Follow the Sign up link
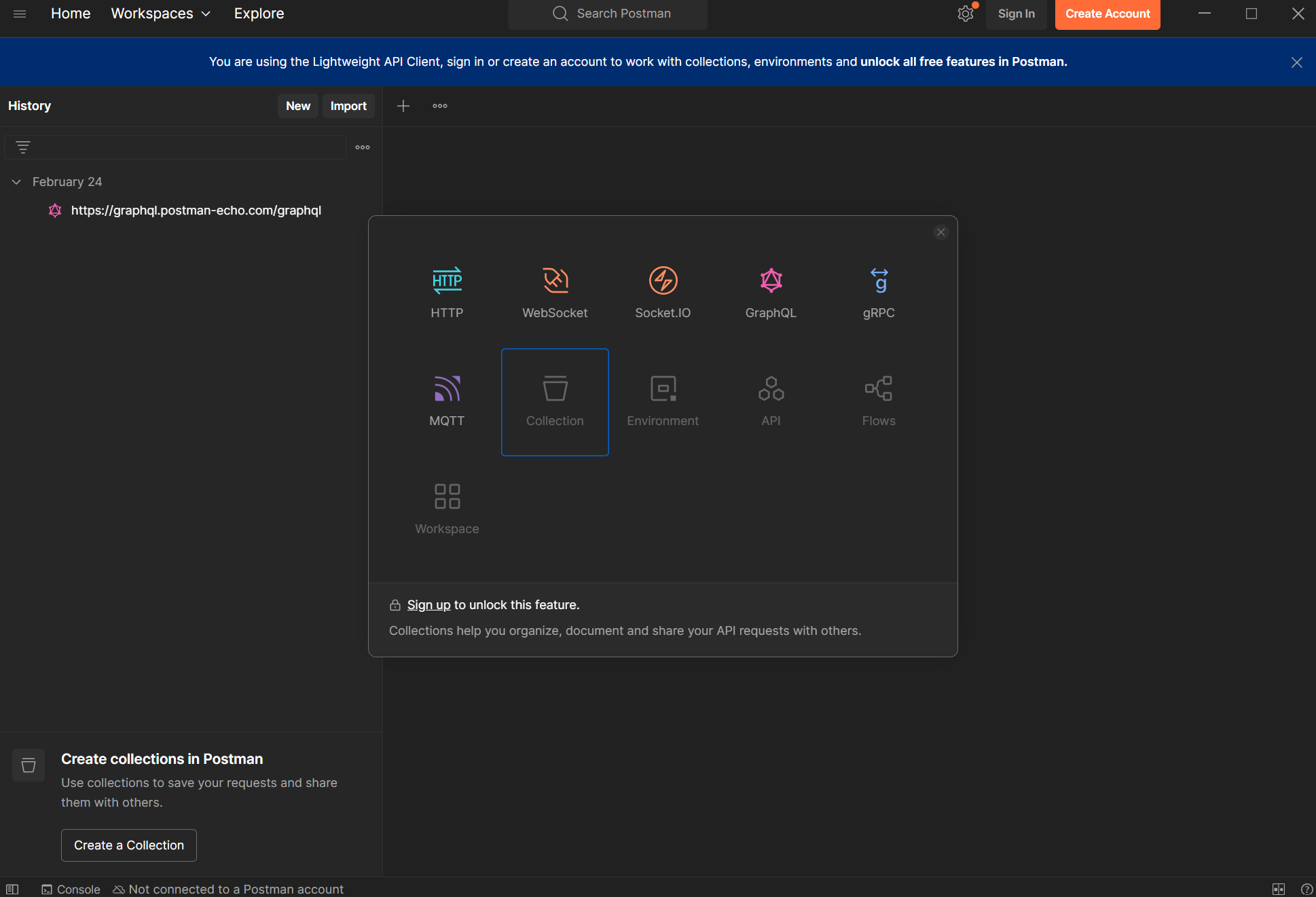This screenshot has height=897, width=1316. coord(428,605)
